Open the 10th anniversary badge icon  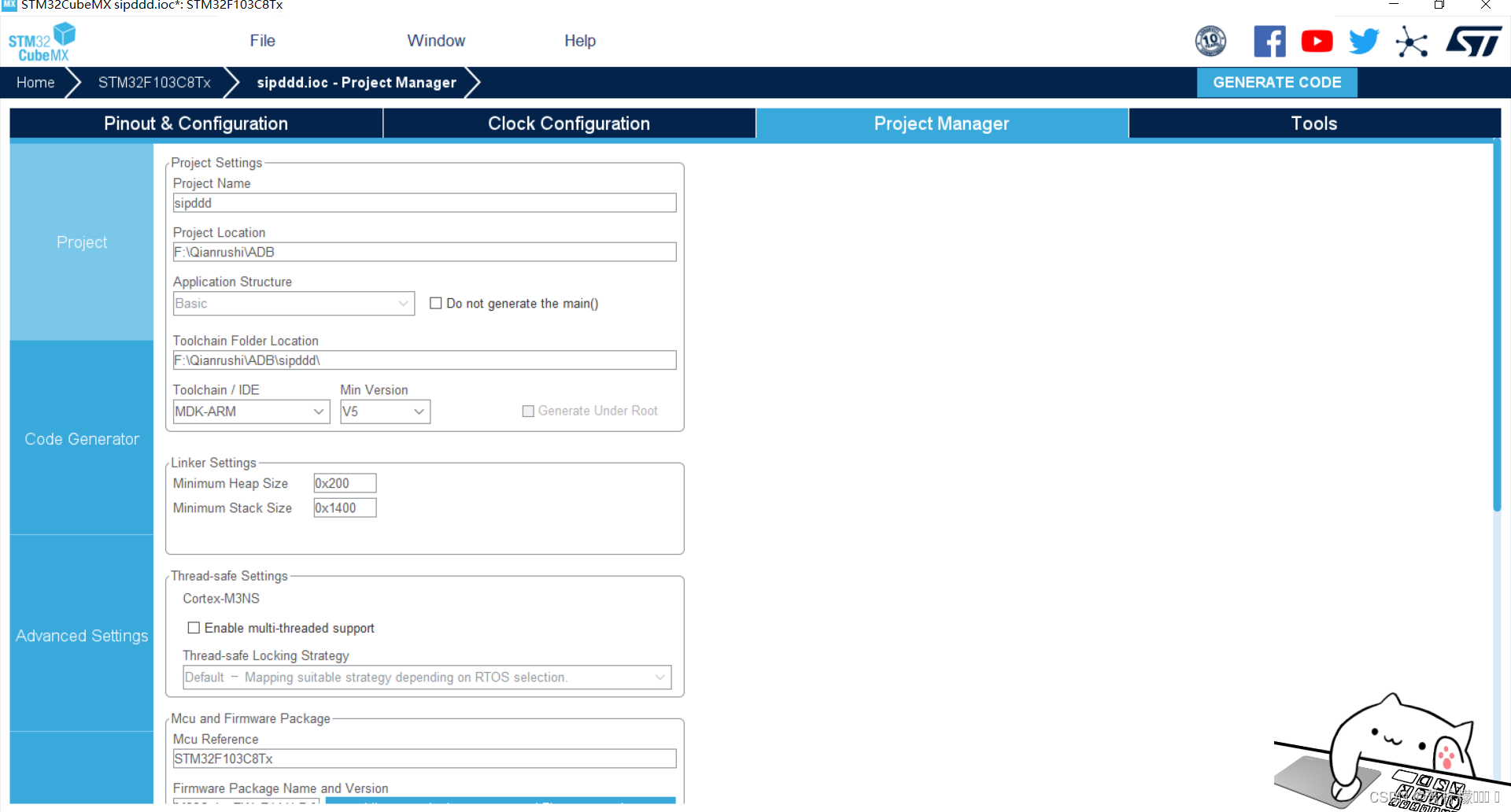1210,41
